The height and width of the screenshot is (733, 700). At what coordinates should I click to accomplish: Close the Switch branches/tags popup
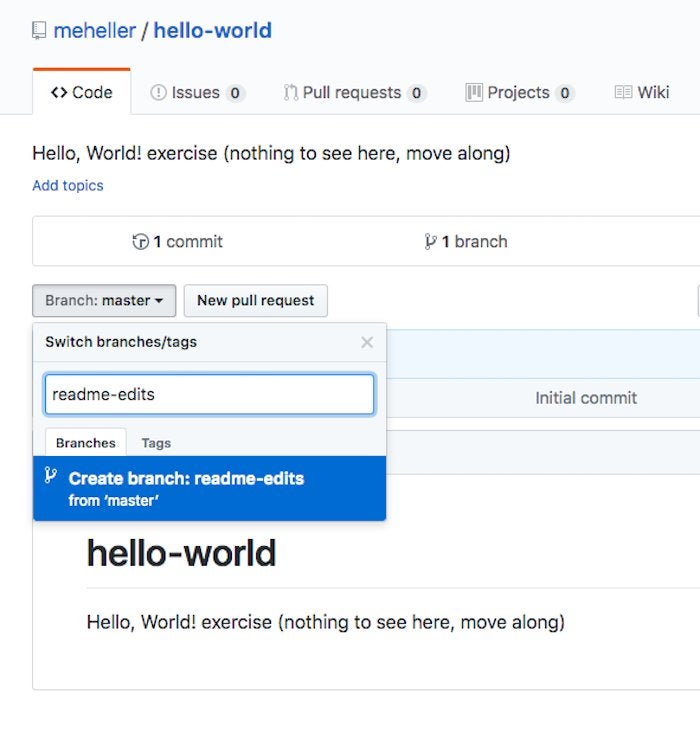[367, 342]
